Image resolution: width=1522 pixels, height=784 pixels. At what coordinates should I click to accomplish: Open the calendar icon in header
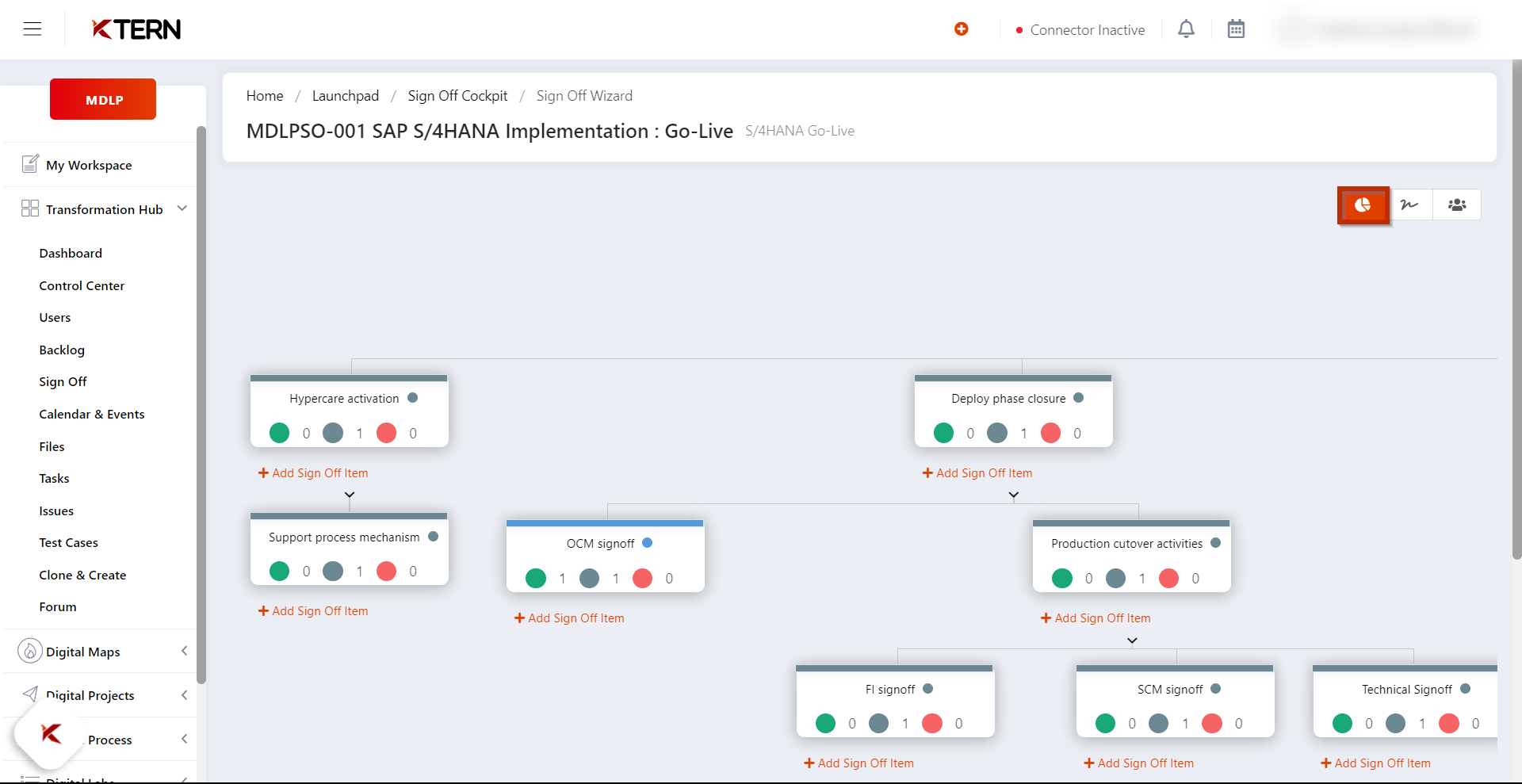pyautogui.click(x=1236, y=29)
